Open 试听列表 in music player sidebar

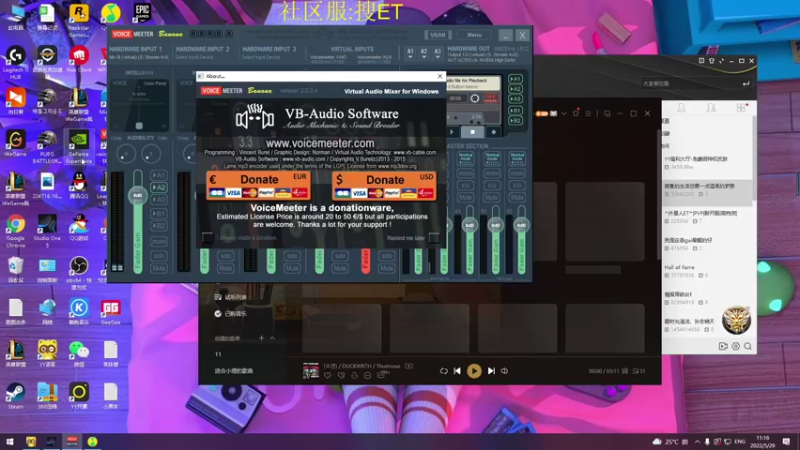[x=231, y=297]
